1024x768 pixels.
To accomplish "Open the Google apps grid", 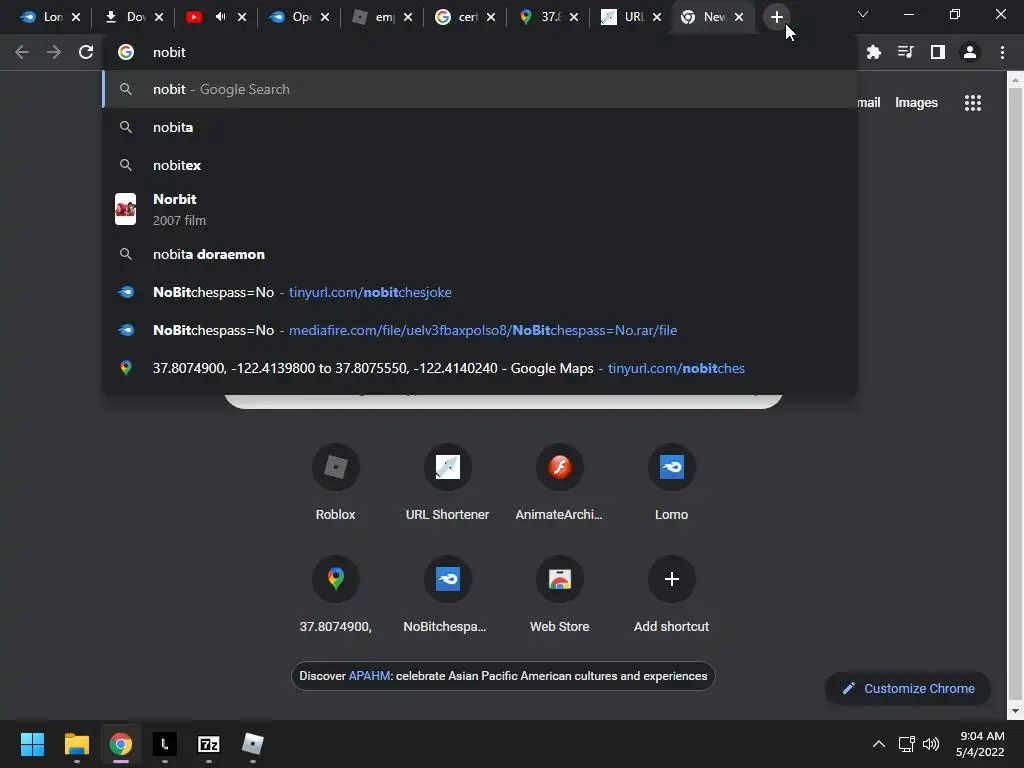I will 972,103.
